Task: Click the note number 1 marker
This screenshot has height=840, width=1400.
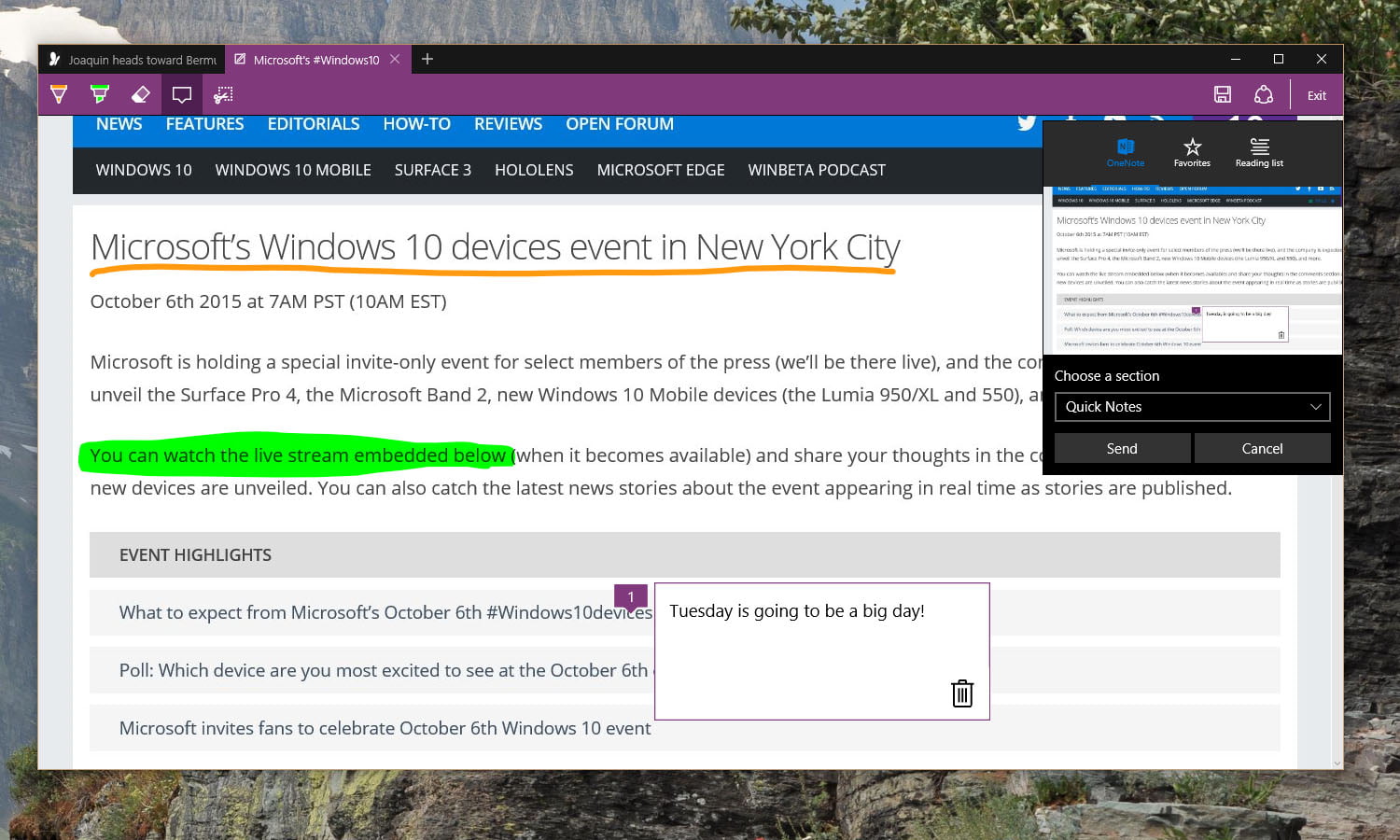Action: coord(631,597)
